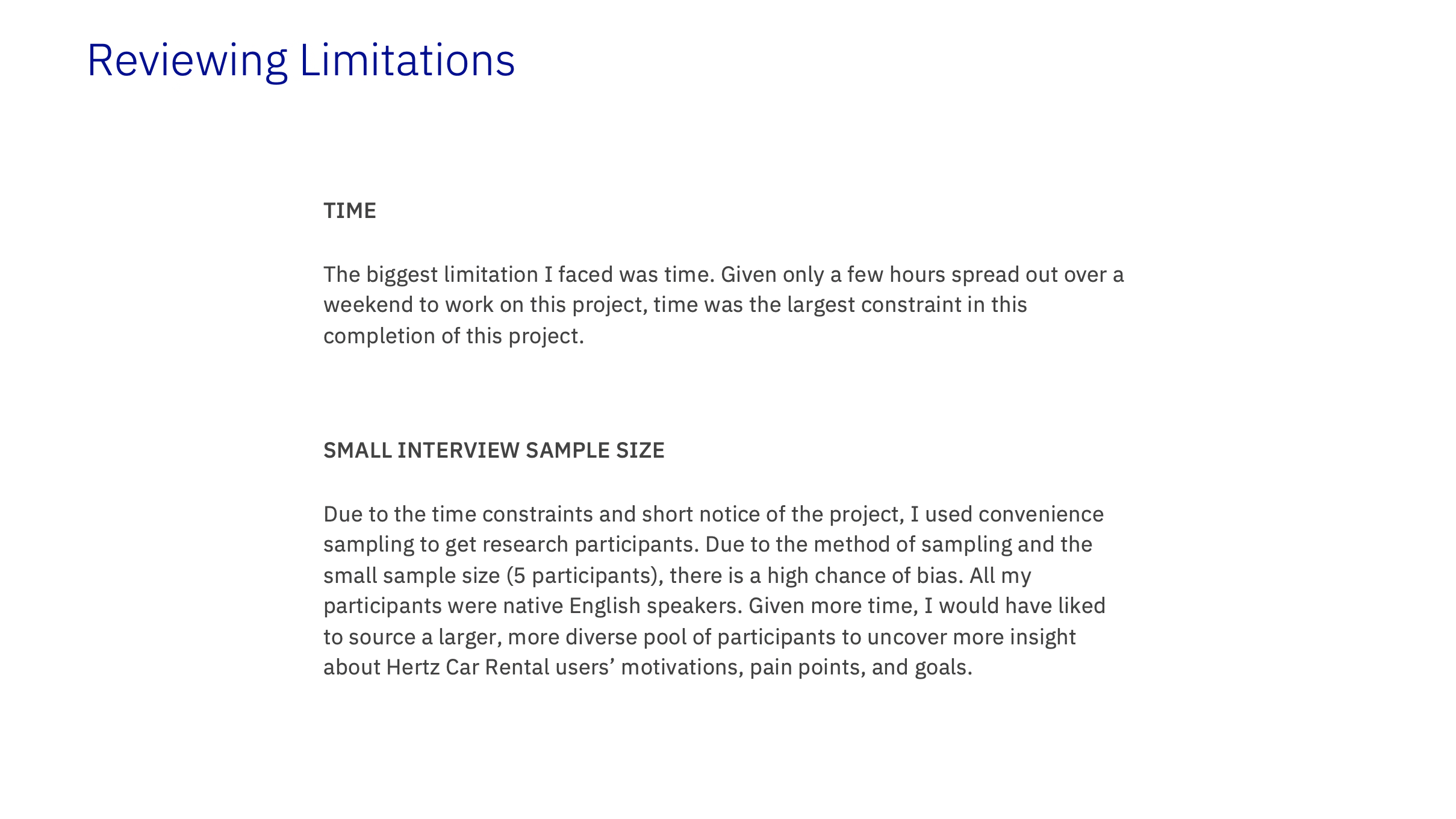The height and width of the screenshot is (819, 1456).
Task: Click the line beginning 'Due to the time constraints'
Action: pyautogui.click(x=714, y=514)
